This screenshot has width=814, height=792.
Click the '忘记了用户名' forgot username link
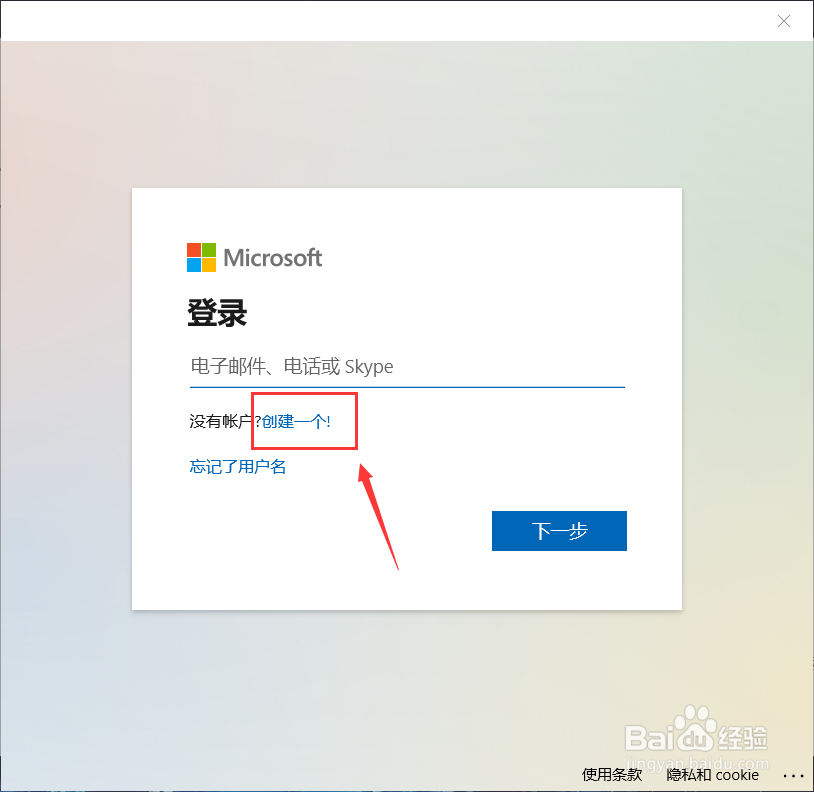pyautogui.click(x=238, y=467)
